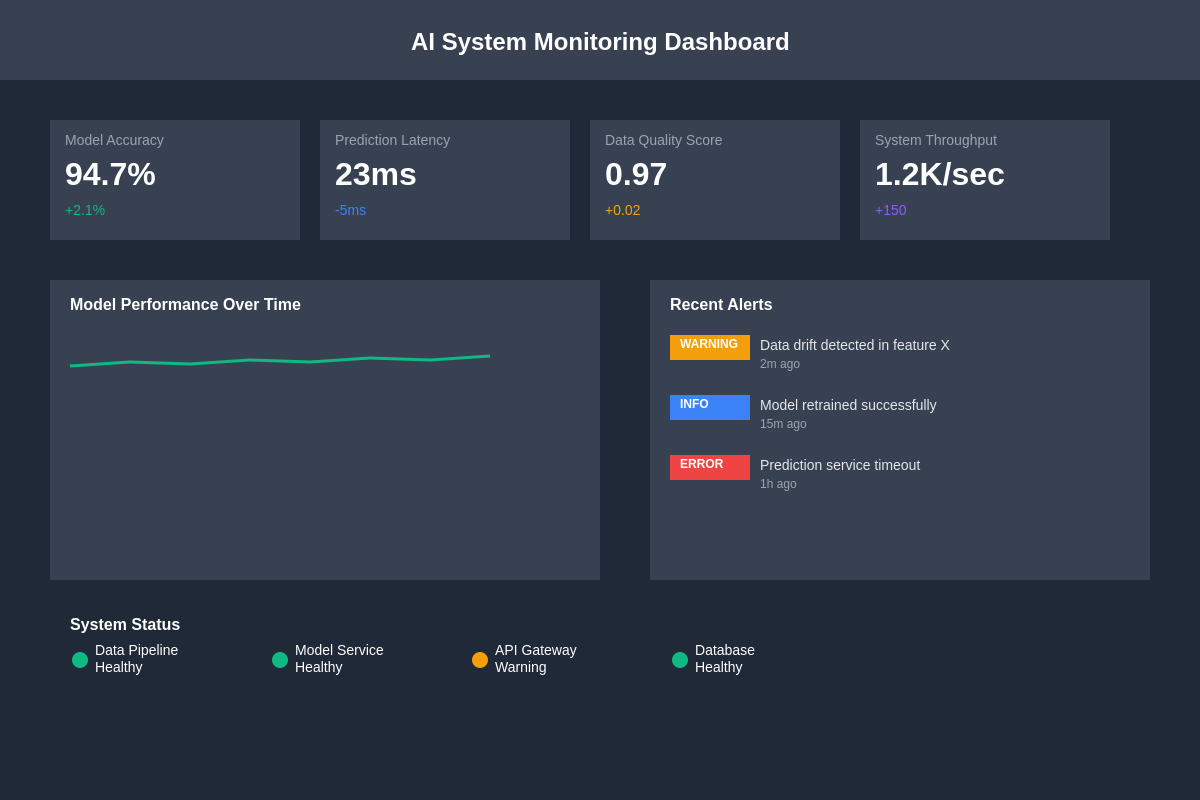Click the Data Pipeline green status dot
The image size is (1200, 800).
(x=80, y=660)
